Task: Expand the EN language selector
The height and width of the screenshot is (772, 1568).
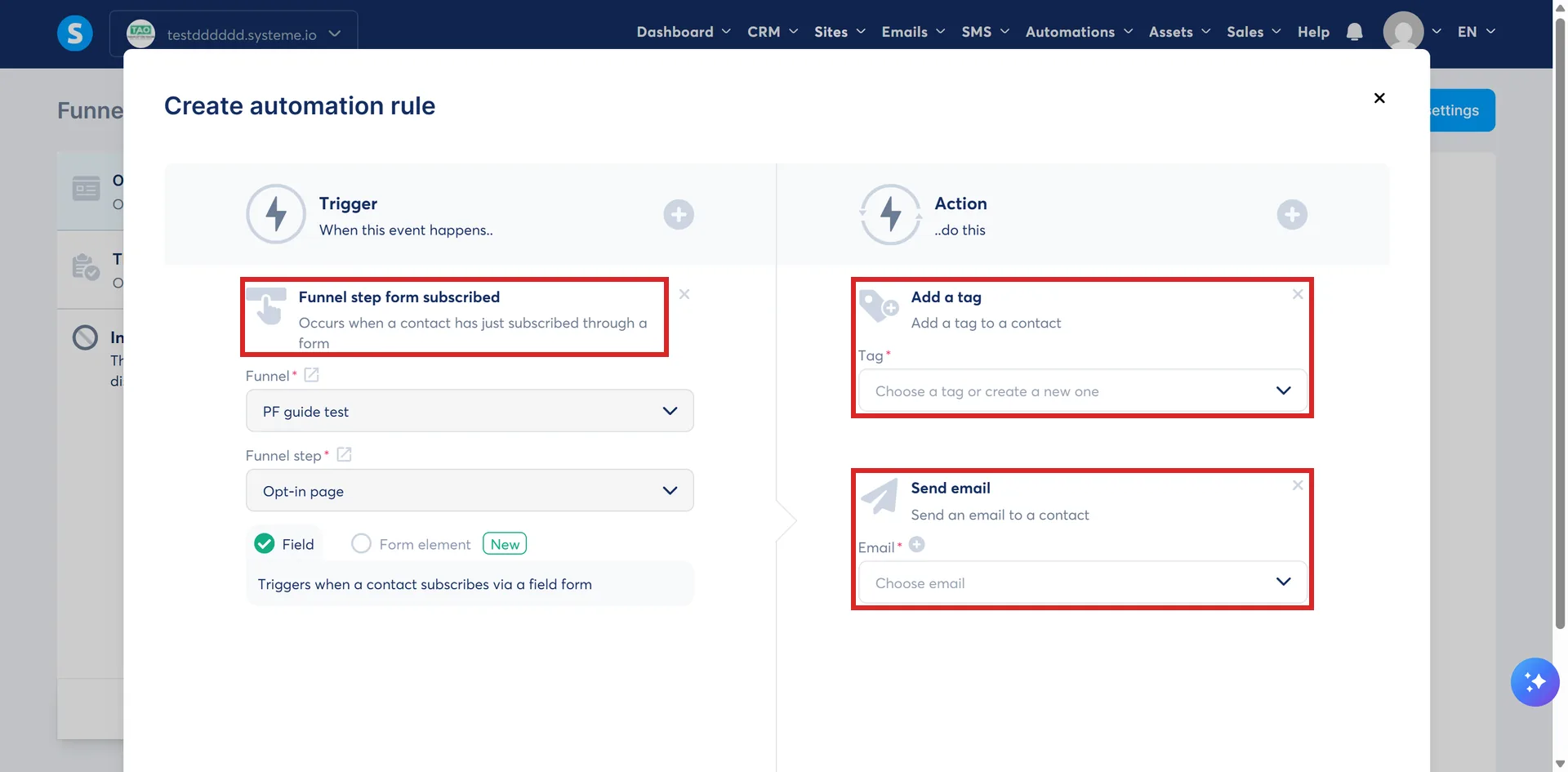Action: pyautogui.click(x=1477, y=32)
